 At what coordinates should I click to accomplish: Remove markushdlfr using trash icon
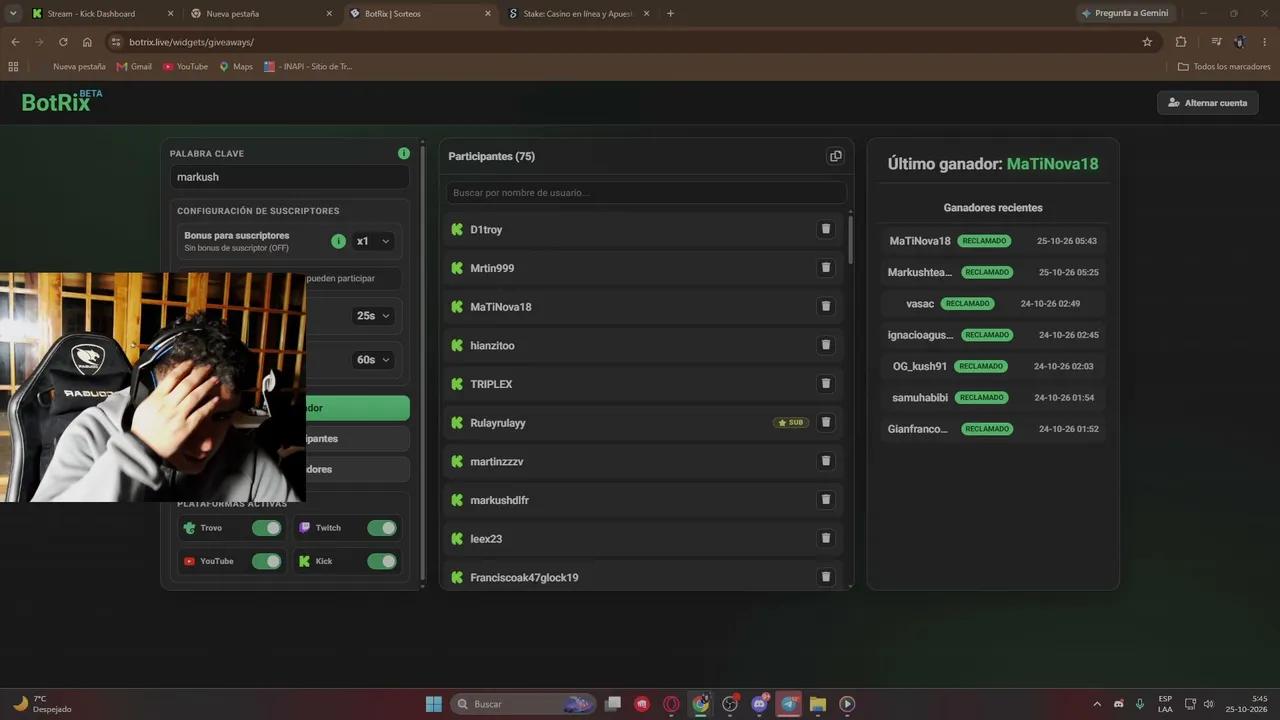(826, 500)
